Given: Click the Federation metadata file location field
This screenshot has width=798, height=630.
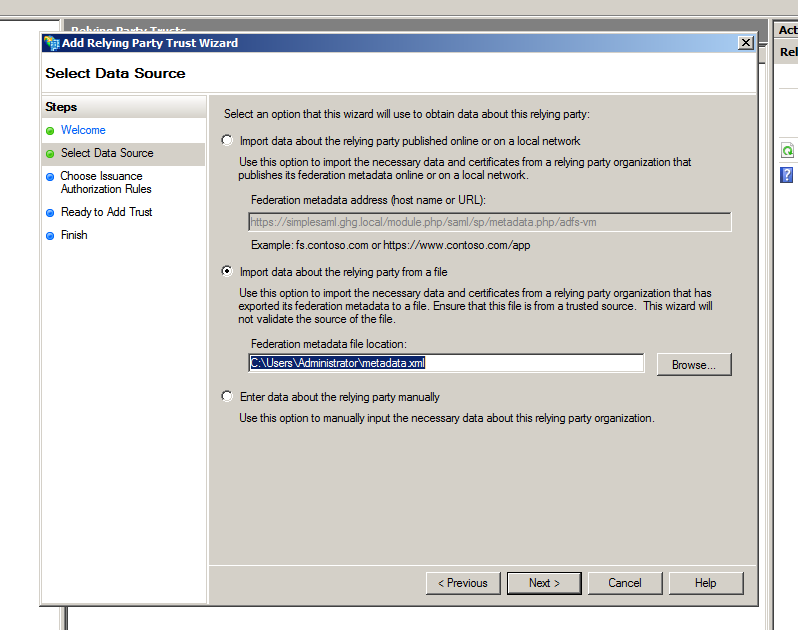Looking at the screenshot, I should [x=446, y=363].
